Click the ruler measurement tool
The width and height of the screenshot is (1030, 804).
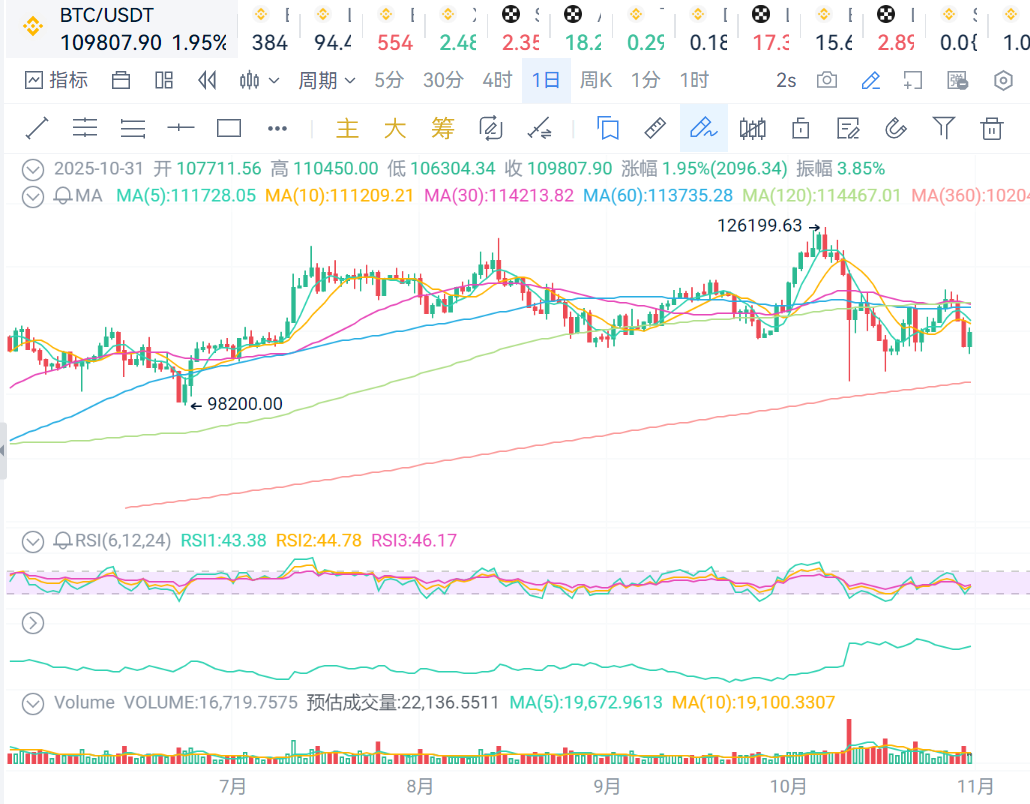pyautogui.click(x=654, y=128)
